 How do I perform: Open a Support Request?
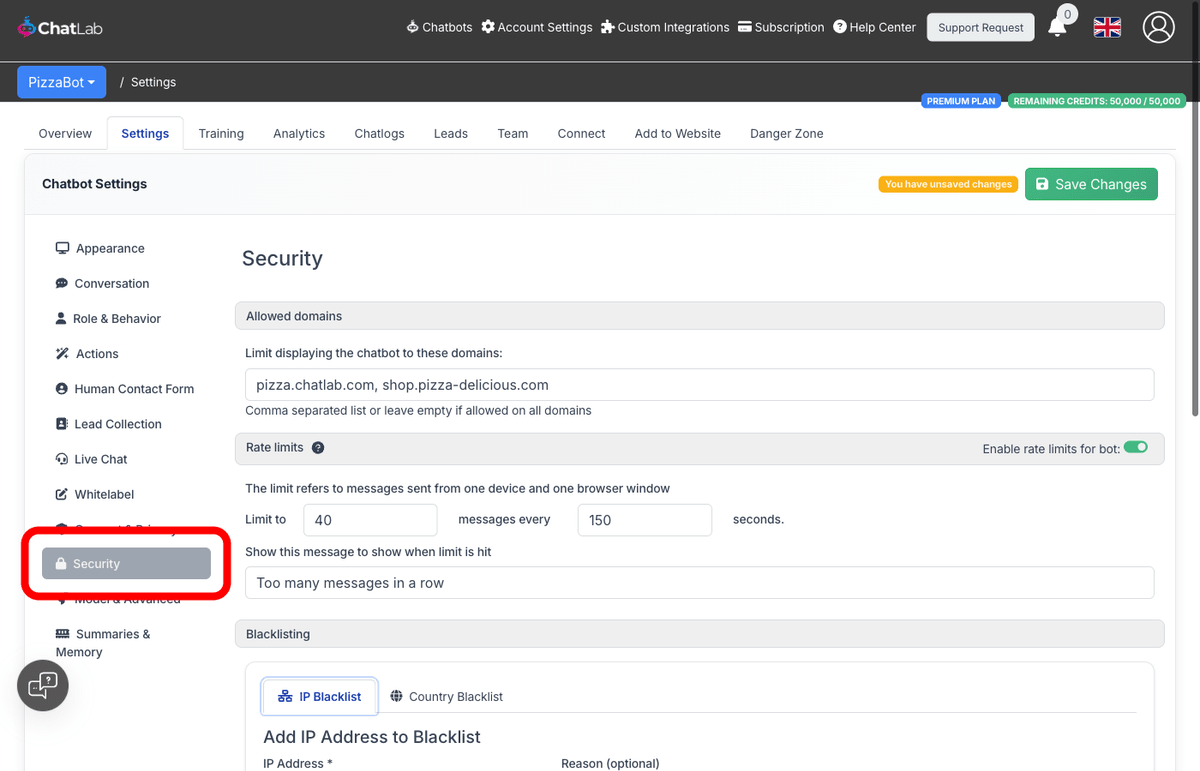click(x=980, y=27)
